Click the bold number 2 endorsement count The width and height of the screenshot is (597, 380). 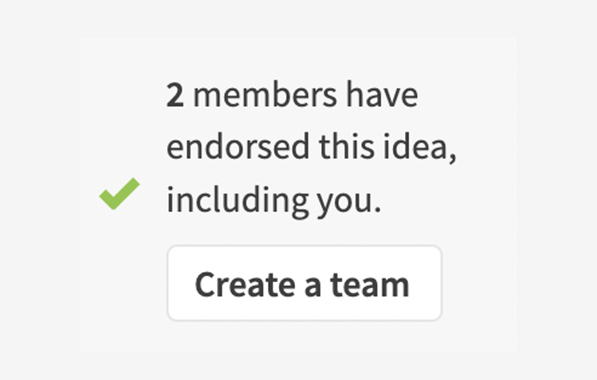click(175, 95)
